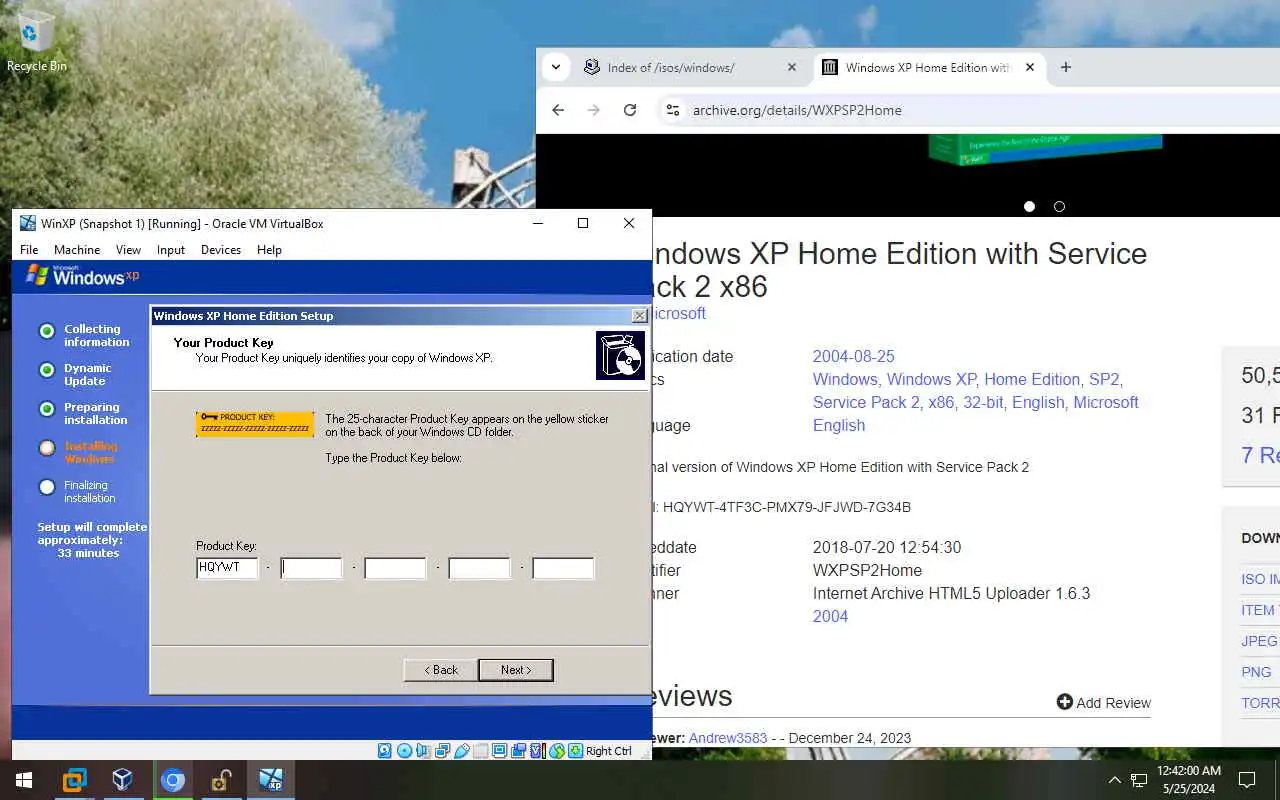This screenshot has height=800, width=1280.
Task: Open VirtualBox Machine menu
Action: point(77,250)
